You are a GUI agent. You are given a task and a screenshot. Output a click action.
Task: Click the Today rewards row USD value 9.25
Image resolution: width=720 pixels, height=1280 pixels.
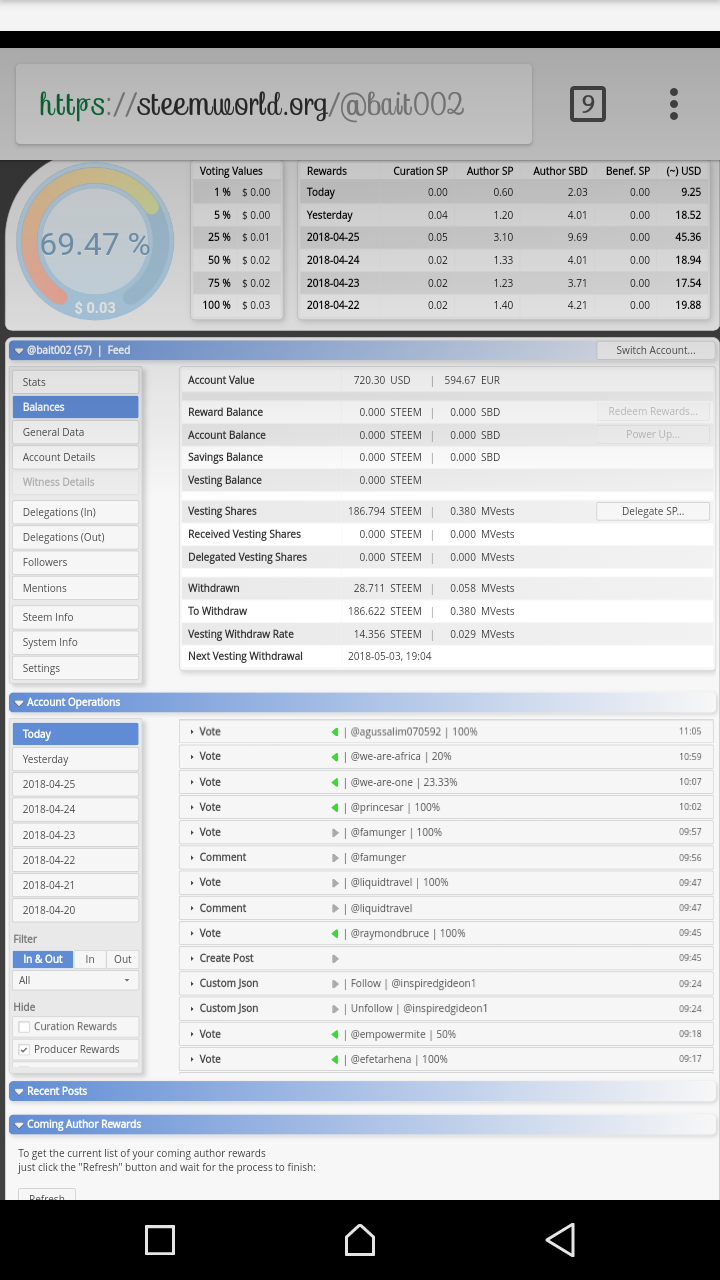(x=690, y=192)
